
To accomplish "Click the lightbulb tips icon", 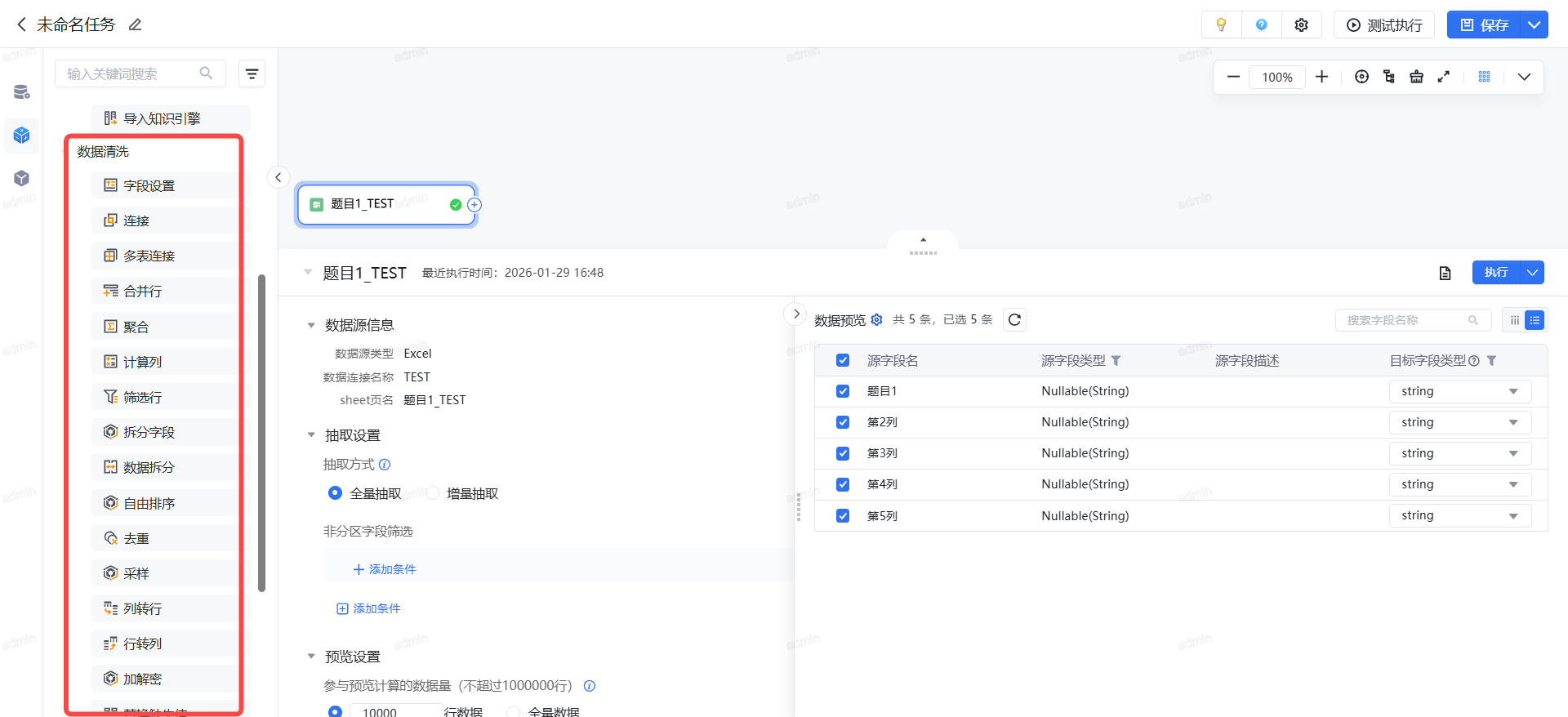I will [1221, 24].
